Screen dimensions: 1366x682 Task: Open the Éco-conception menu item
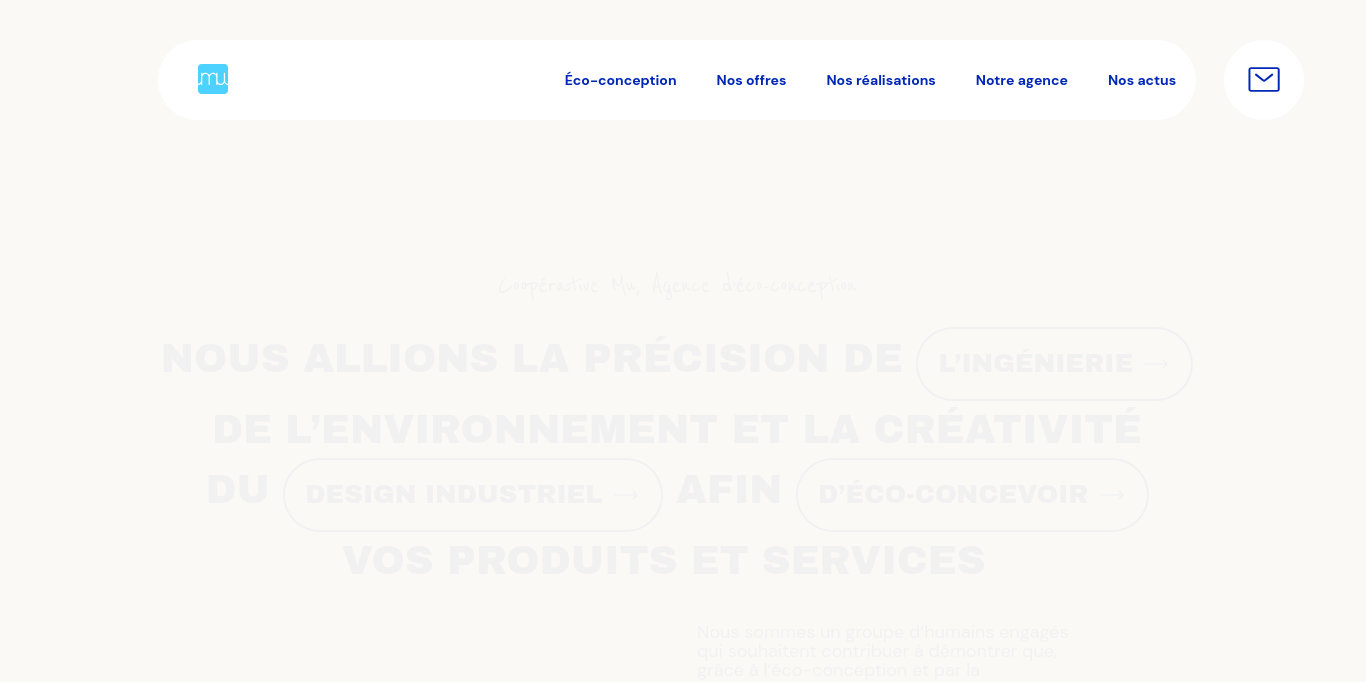(620, 80)
